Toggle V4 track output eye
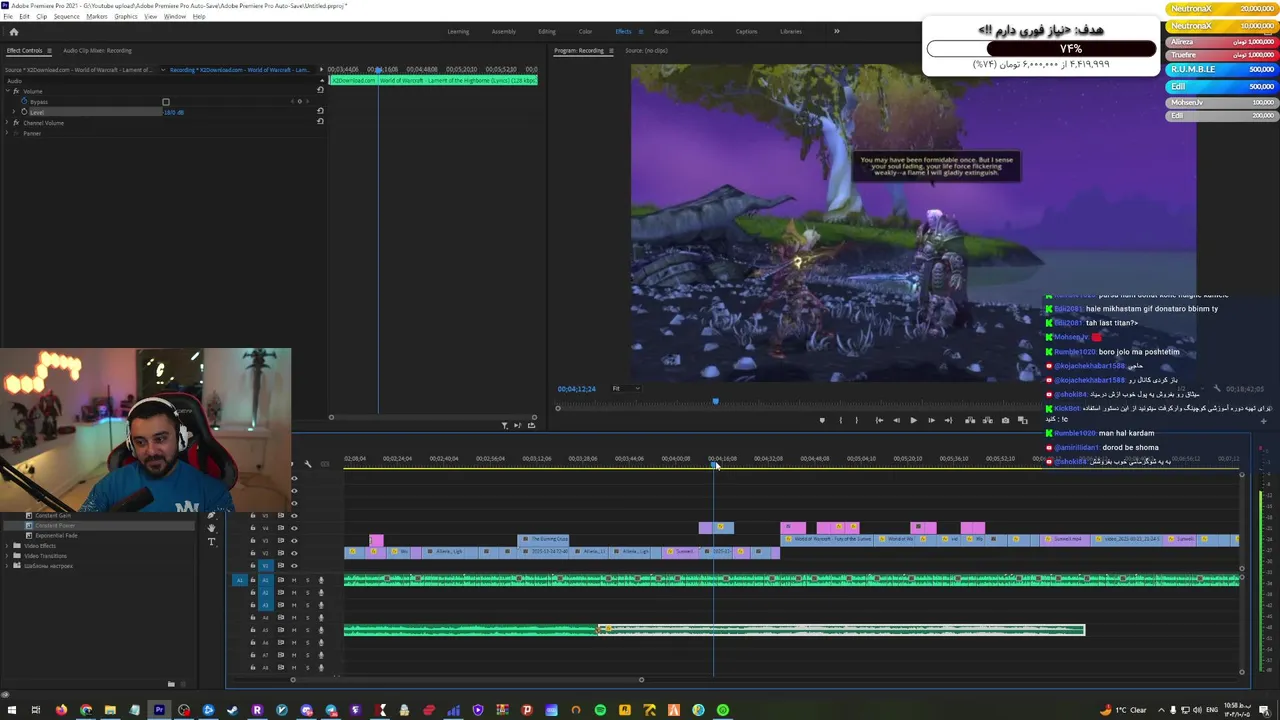The image size is (1280, 720). click(294, 528)
